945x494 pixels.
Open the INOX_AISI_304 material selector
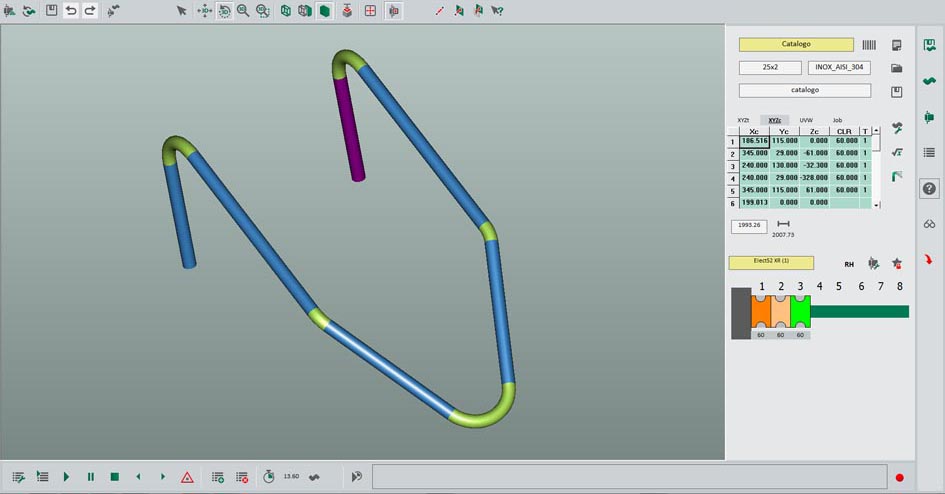click(x=839, y=68)
